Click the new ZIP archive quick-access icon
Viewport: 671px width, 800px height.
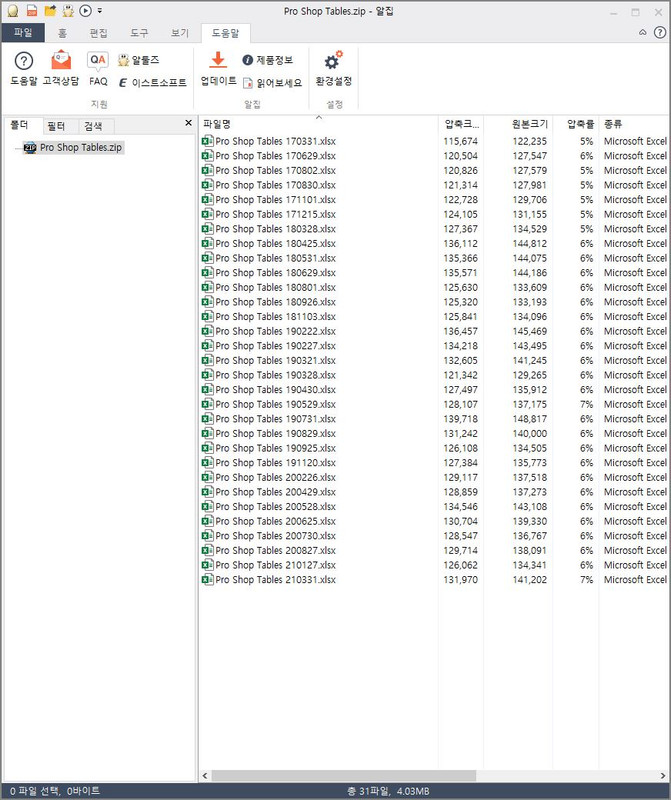[x=32, y=11]
